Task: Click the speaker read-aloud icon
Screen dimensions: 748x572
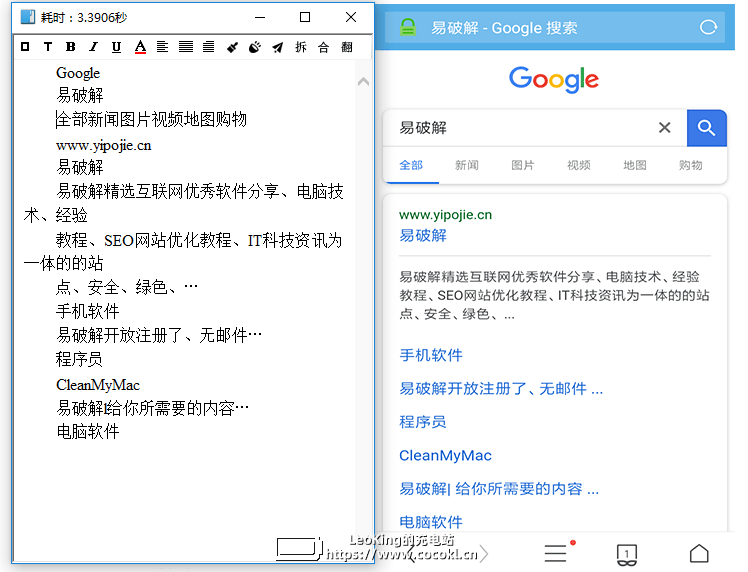Action: (255, 47)
